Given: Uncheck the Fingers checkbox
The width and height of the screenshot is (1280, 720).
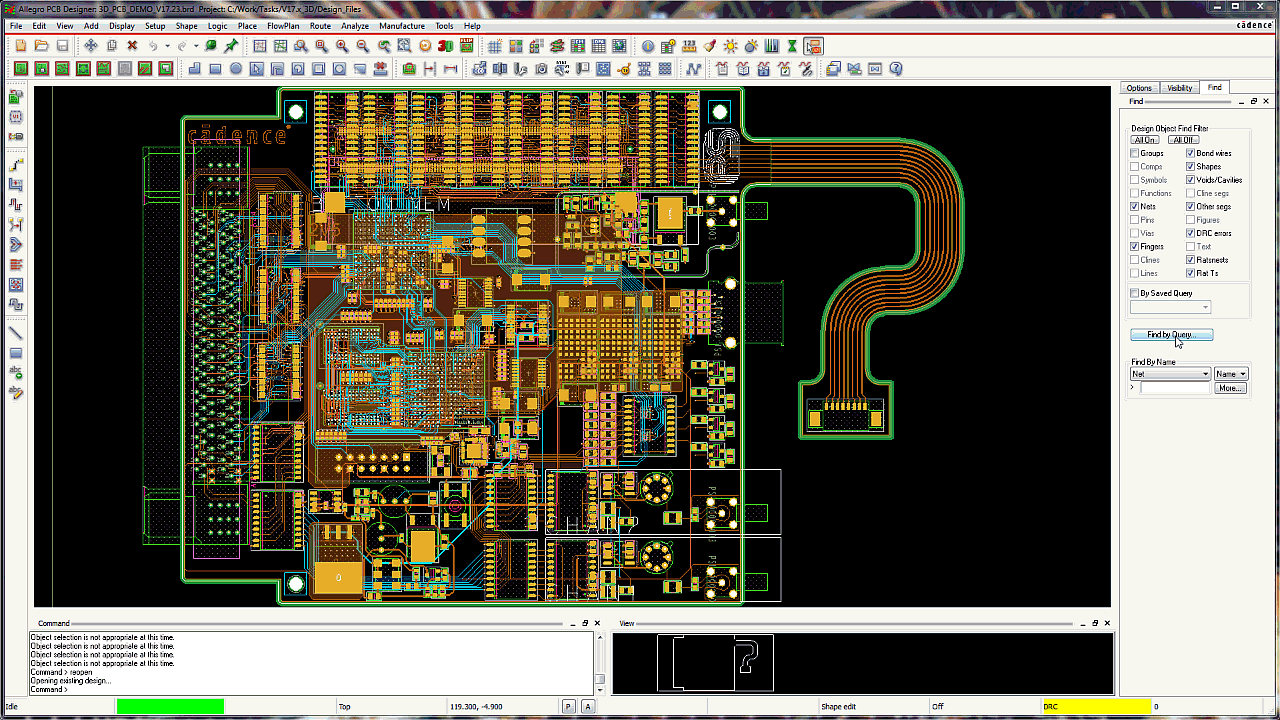Looking at the screenshot, I should coord(1134,246).
